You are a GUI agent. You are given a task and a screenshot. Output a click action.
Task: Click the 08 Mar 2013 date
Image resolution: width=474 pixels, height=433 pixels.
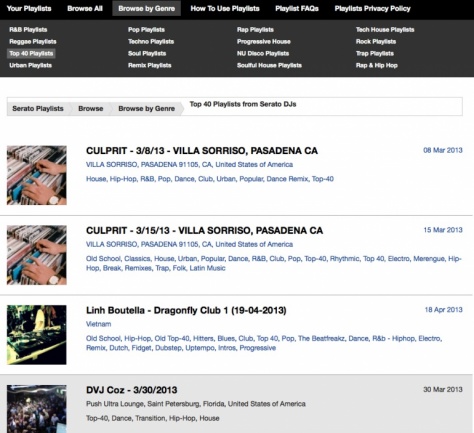point(443,150)
